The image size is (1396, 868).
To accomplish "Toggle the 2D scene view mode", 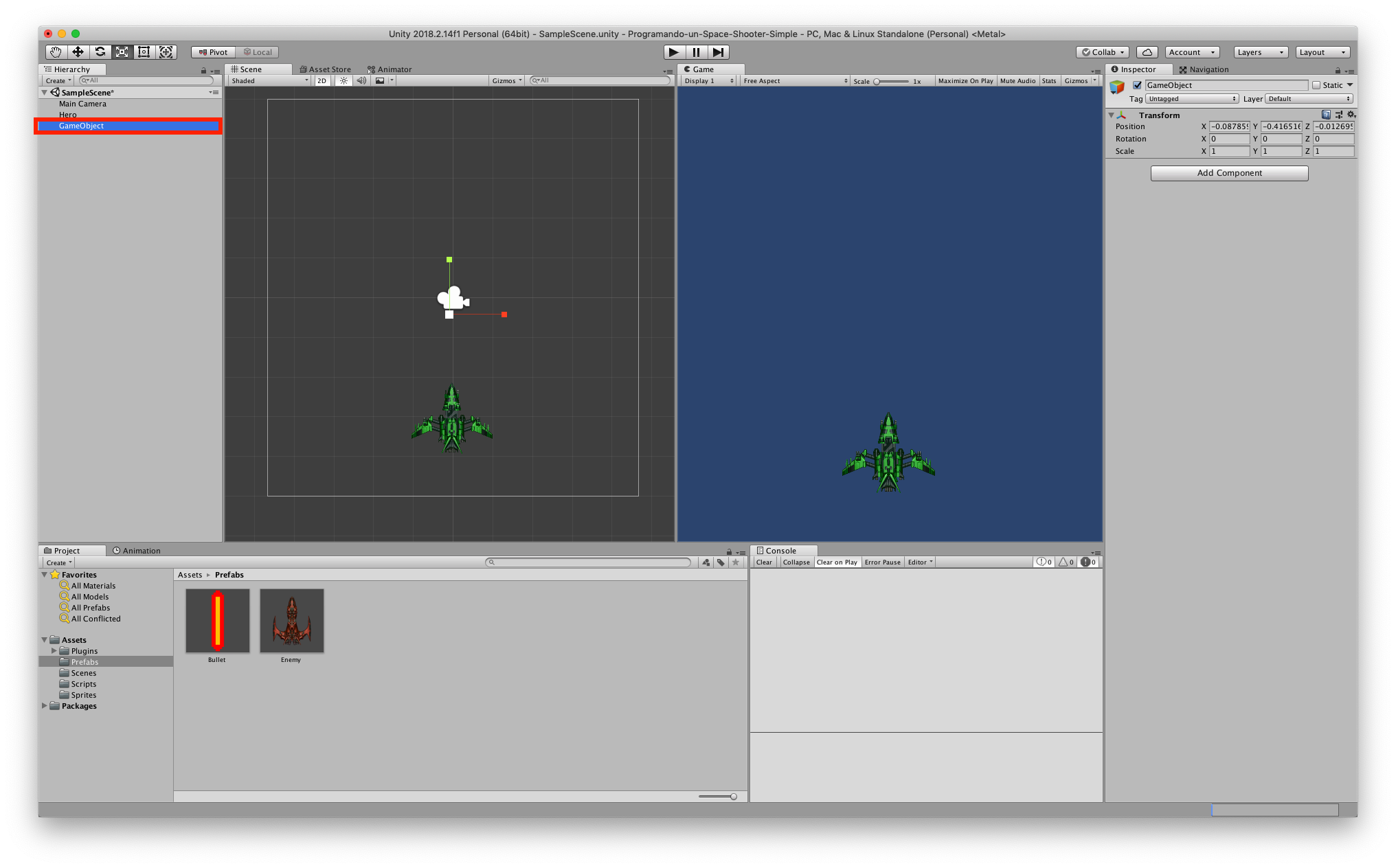I will point(322,81).
